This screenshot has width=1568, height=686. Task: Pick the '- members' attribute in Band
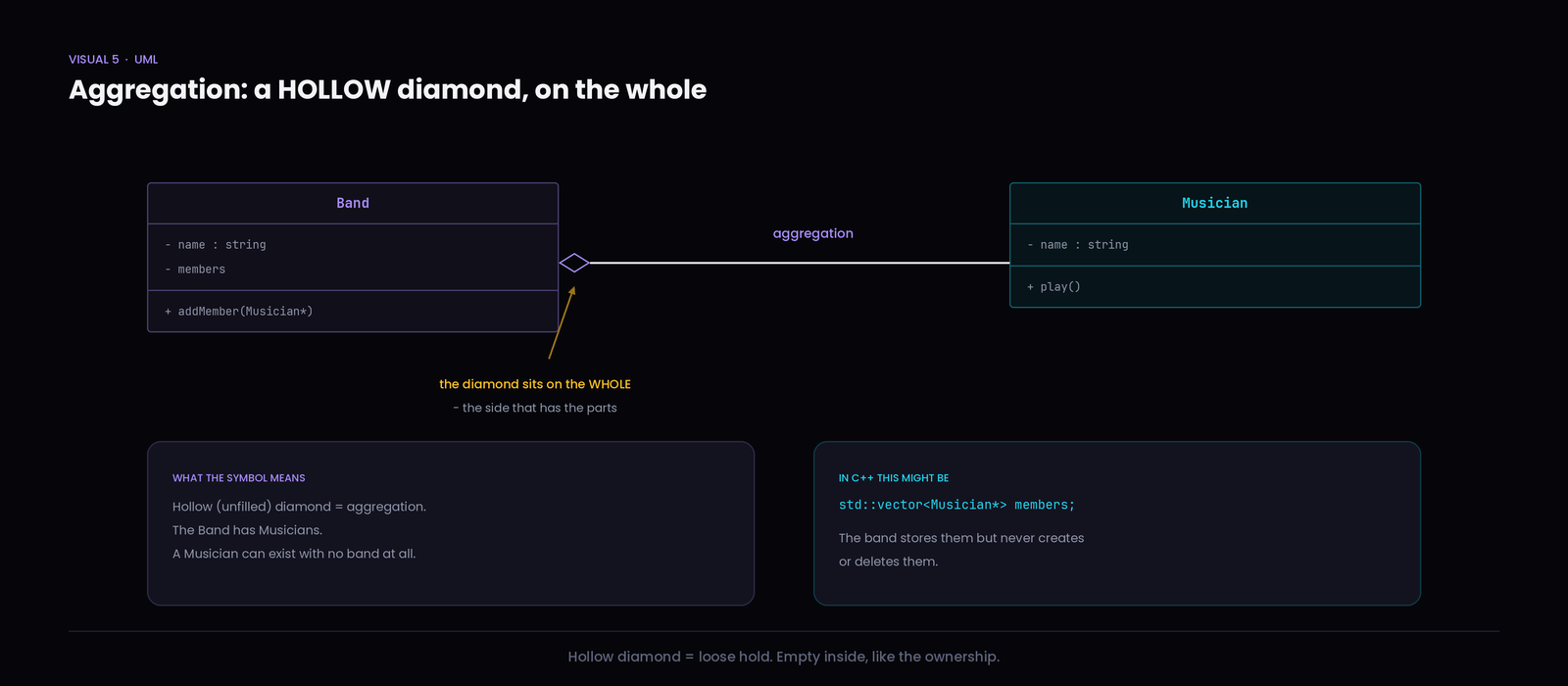click(x=195, y=269)
